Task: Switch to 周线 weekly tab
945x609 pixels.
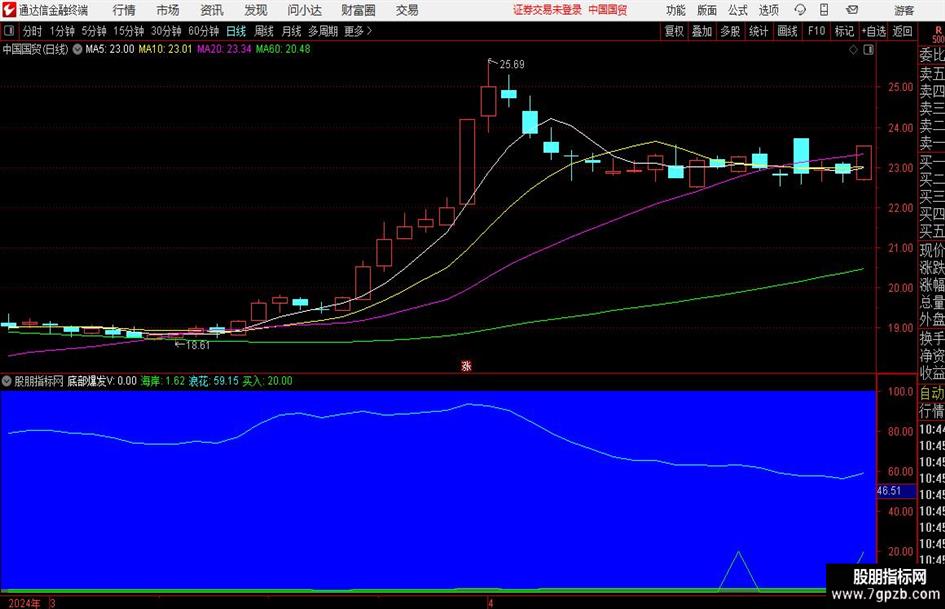Action: [263, 31]
